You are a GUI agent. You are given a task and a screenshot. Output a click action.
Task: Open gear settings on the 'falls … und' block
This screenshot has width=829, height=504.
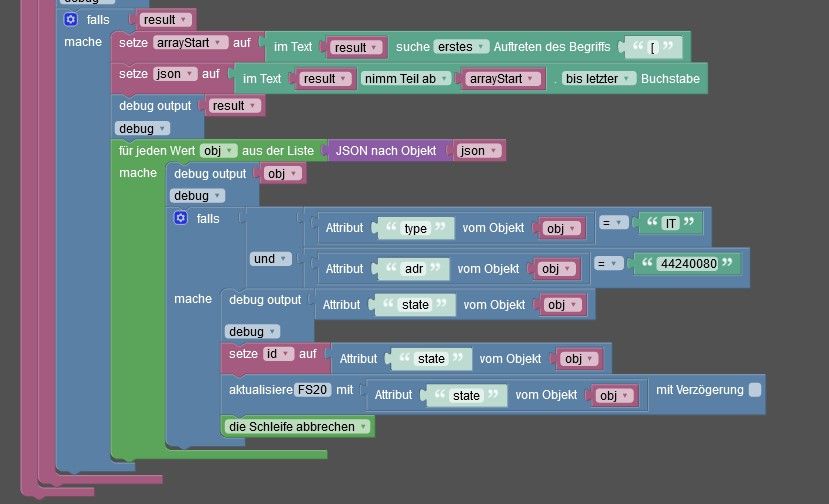[x=181, y=218]
